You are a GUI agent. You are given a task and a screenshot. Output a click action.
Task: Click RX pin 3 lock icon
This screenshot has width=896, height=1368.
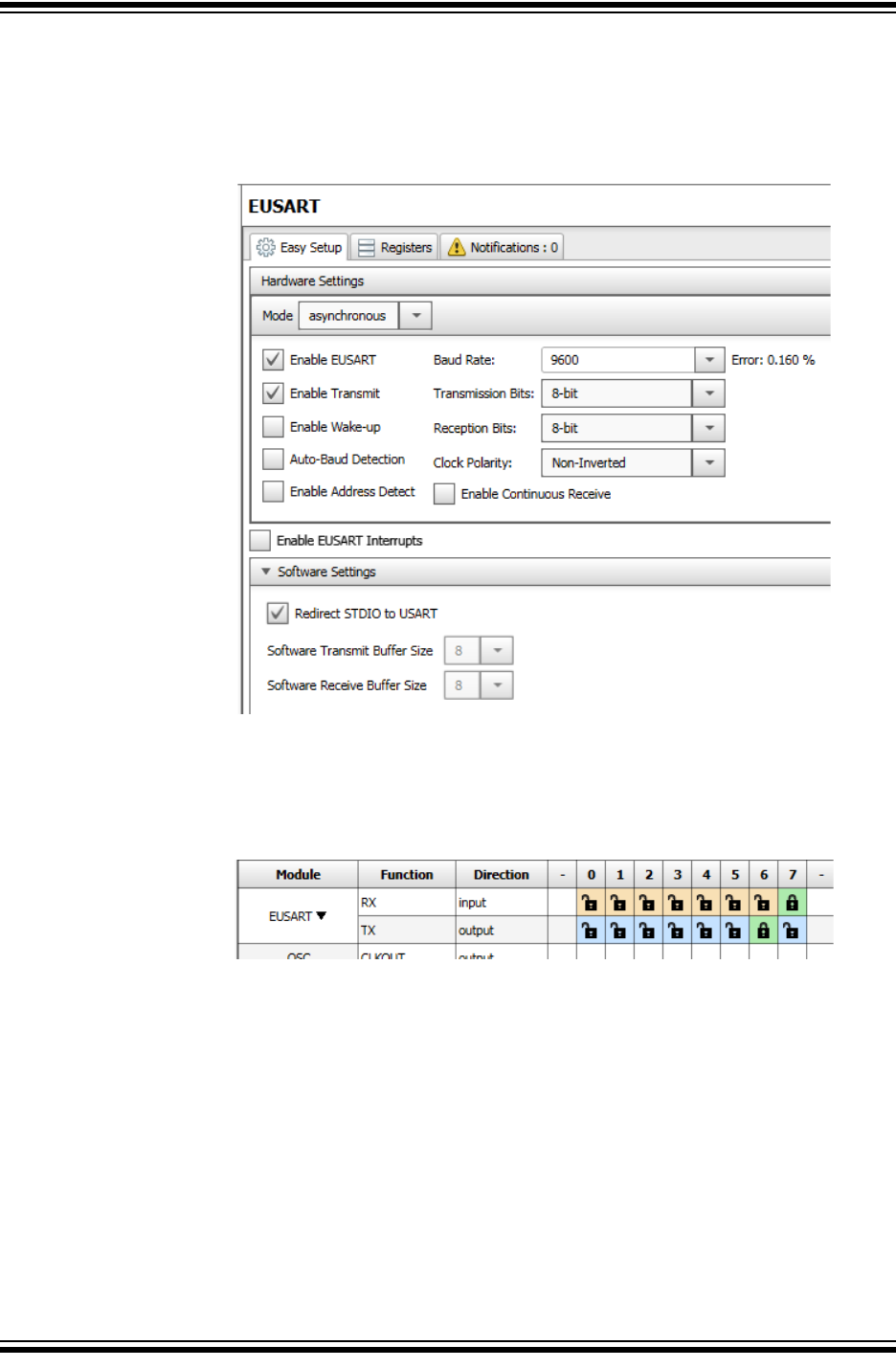tap(676, 903)
